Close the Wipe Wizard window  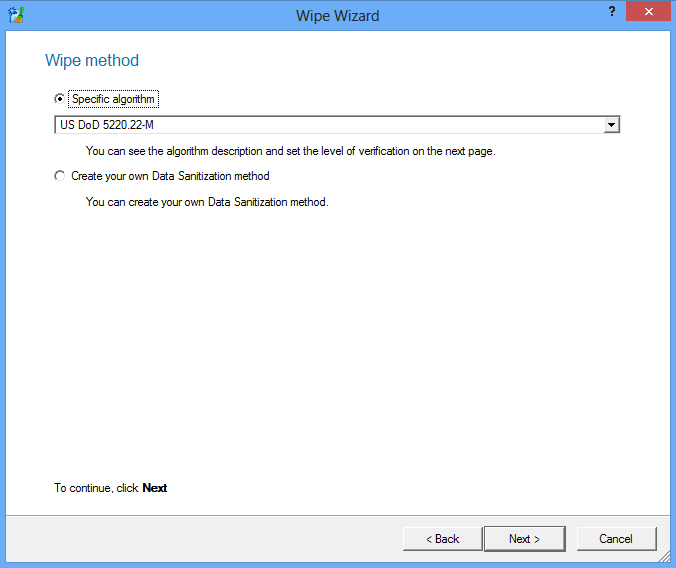647,12
